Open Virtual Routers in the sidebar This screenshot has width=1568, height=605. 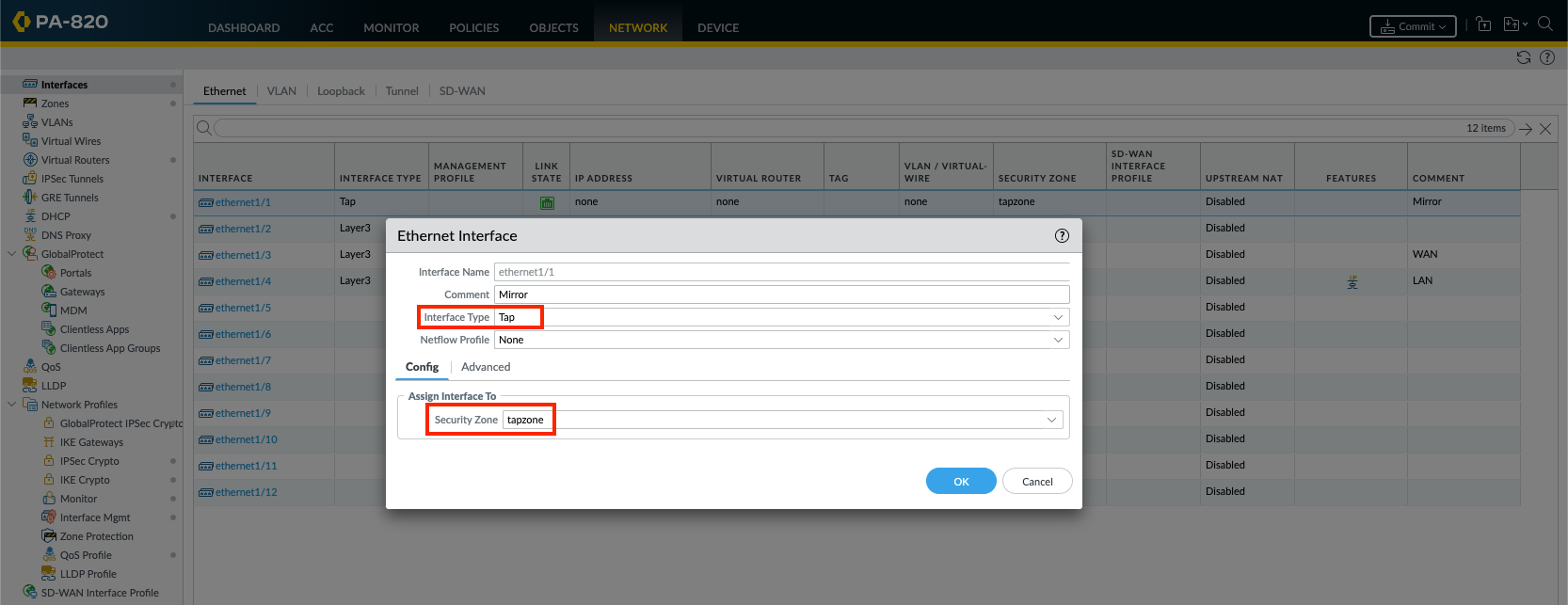[74, 160]
